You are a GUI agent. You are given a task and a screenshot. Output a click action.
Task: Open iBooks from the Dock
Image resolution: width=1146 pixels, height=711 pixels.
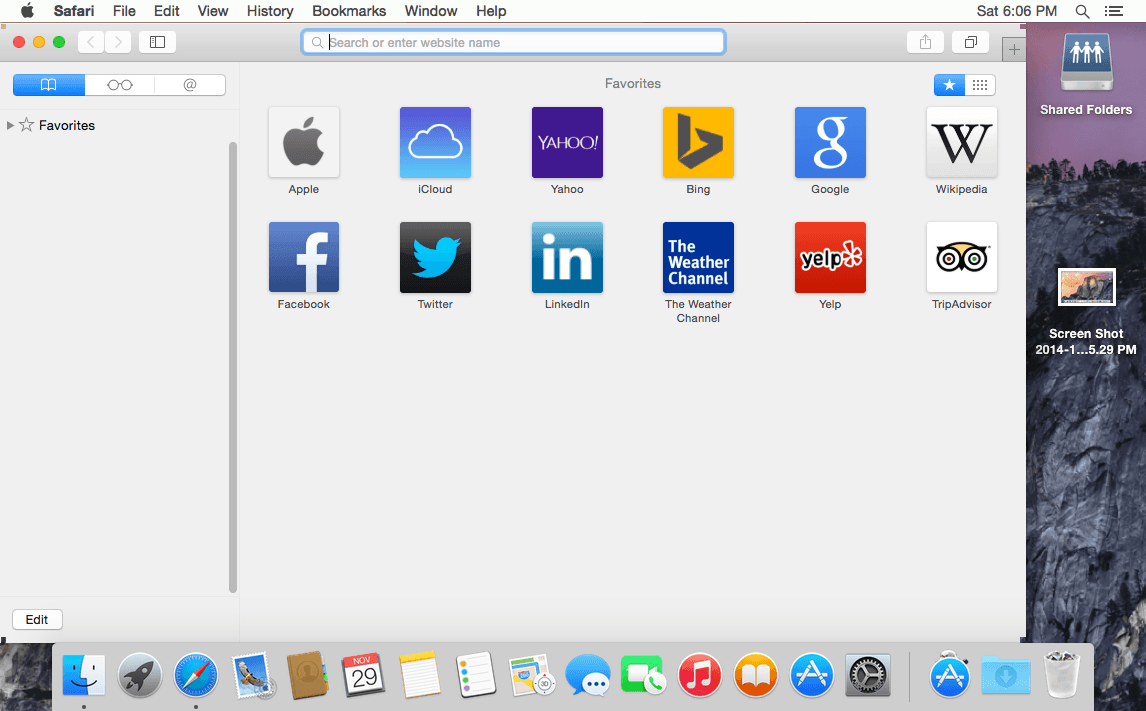[x=756, y=674]
